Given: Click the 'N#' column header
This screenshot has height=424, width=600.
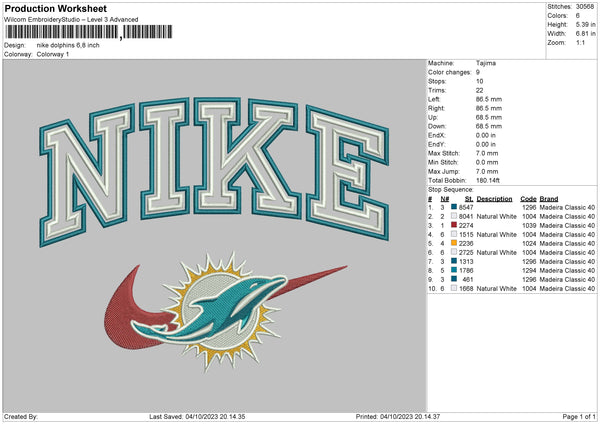Looking at the screenshot, I should click(445, 199).
